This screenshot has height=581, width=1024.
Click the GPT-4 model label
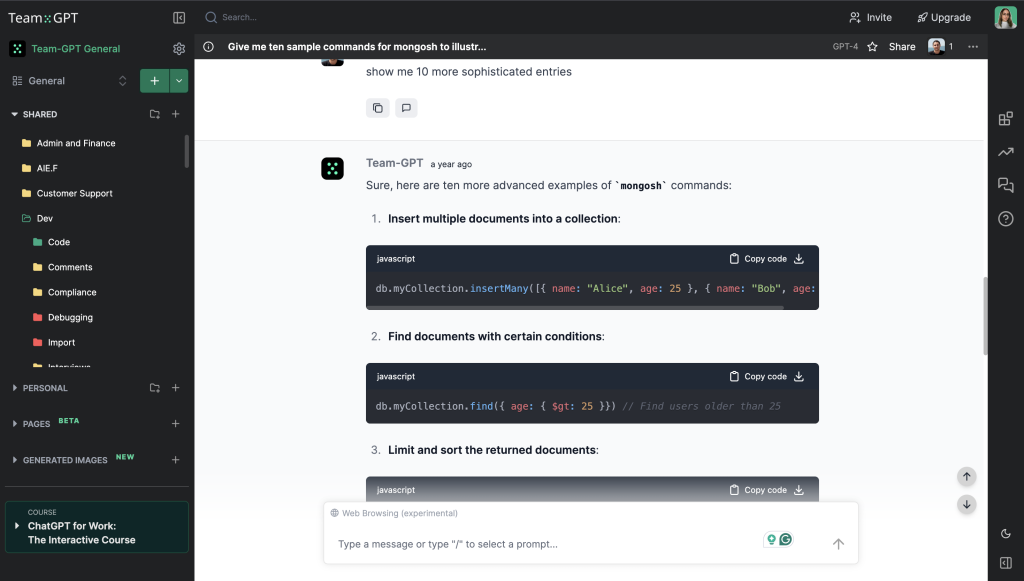coord(845,47)
